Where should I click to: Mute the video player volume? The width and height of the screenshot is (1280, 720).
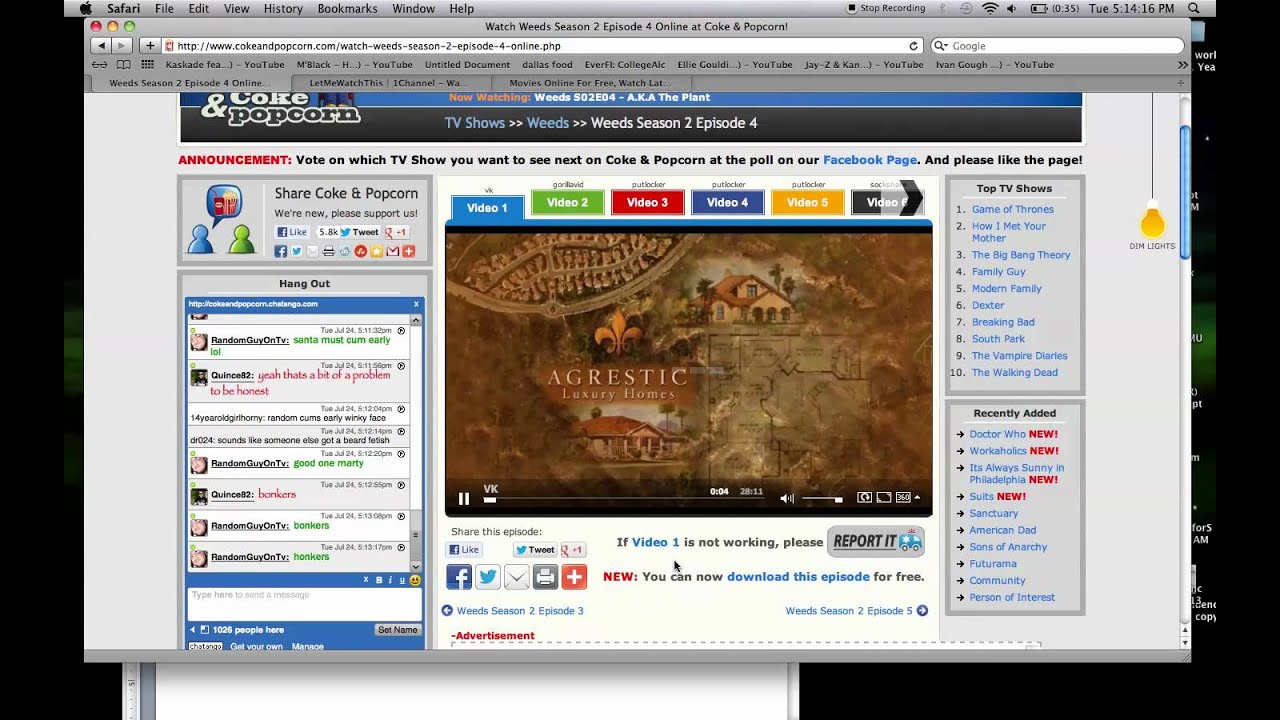coord(787,498)
